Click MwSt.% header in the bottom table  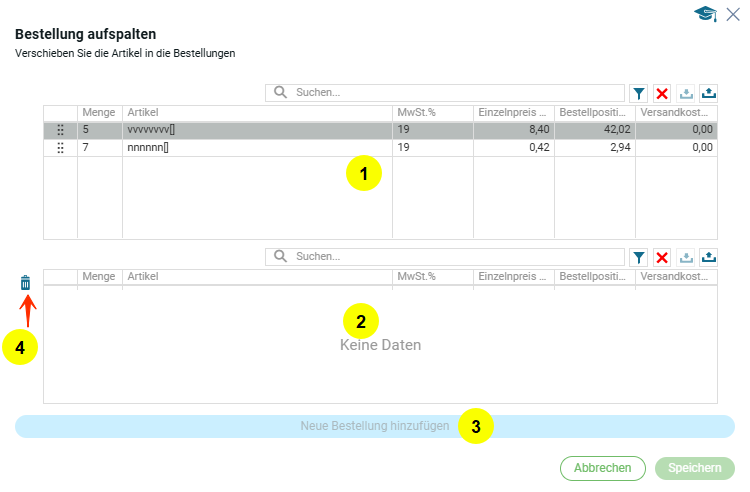point(432,277)
